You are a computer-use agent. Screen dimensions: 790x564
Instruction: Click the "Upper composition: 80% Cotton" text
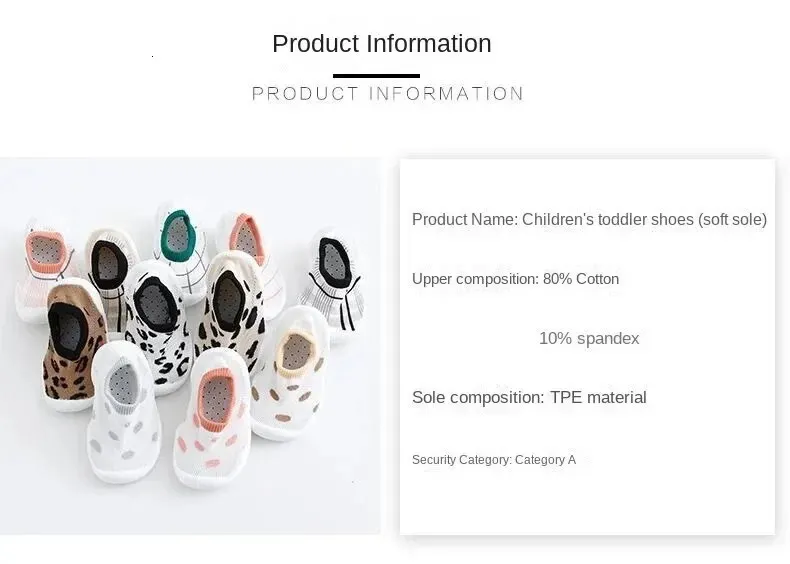point(515,279)
